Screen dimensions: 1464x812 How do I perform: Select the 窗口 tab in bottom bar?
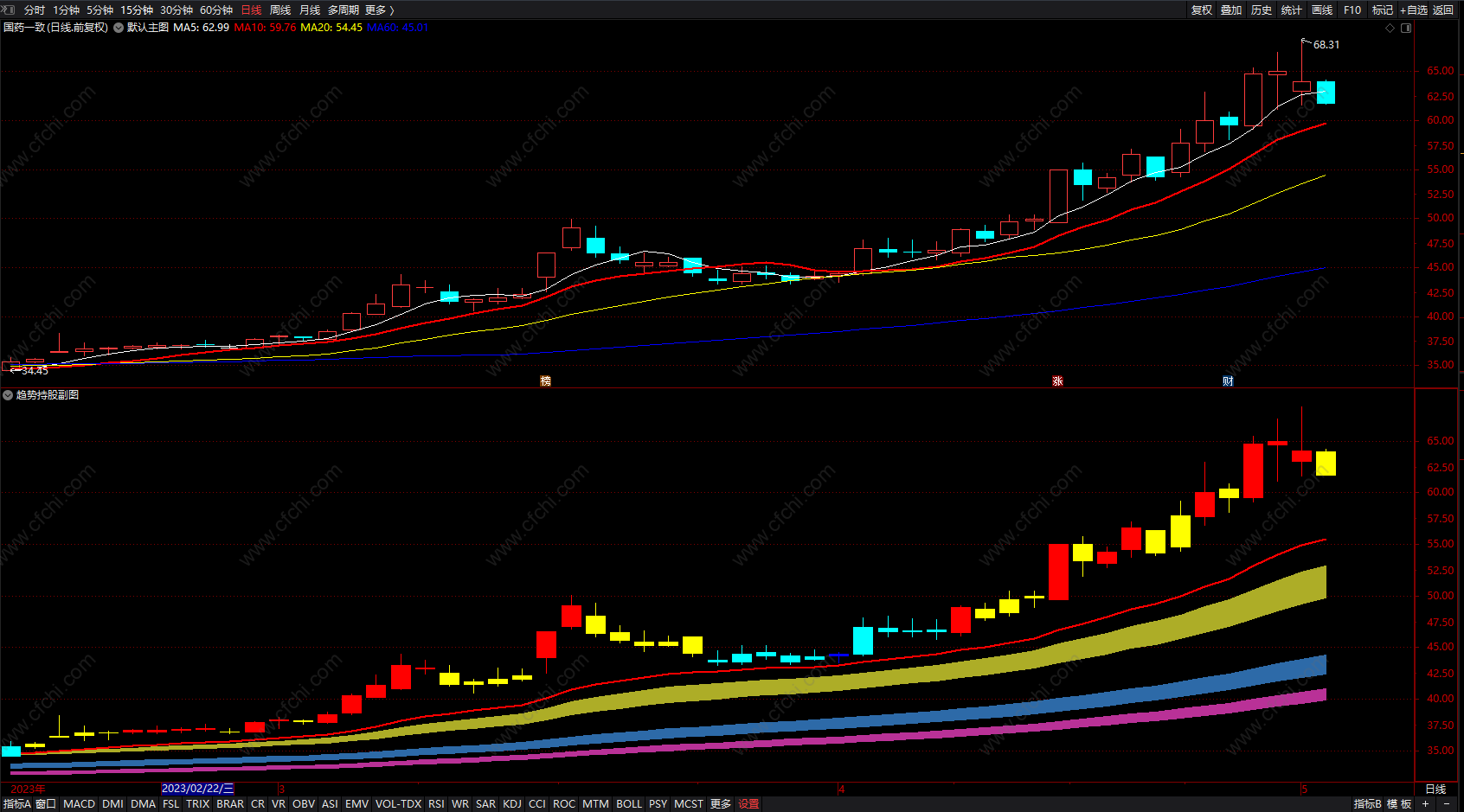click(45, 804)
